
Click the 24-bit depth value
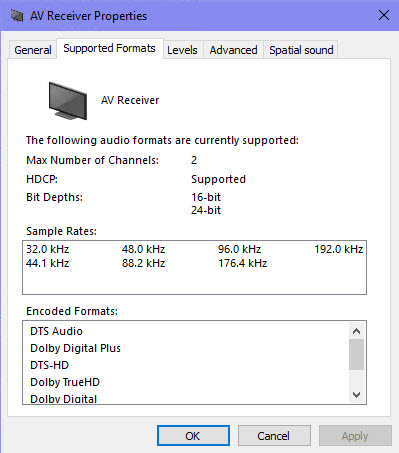(x=206, y=210)
